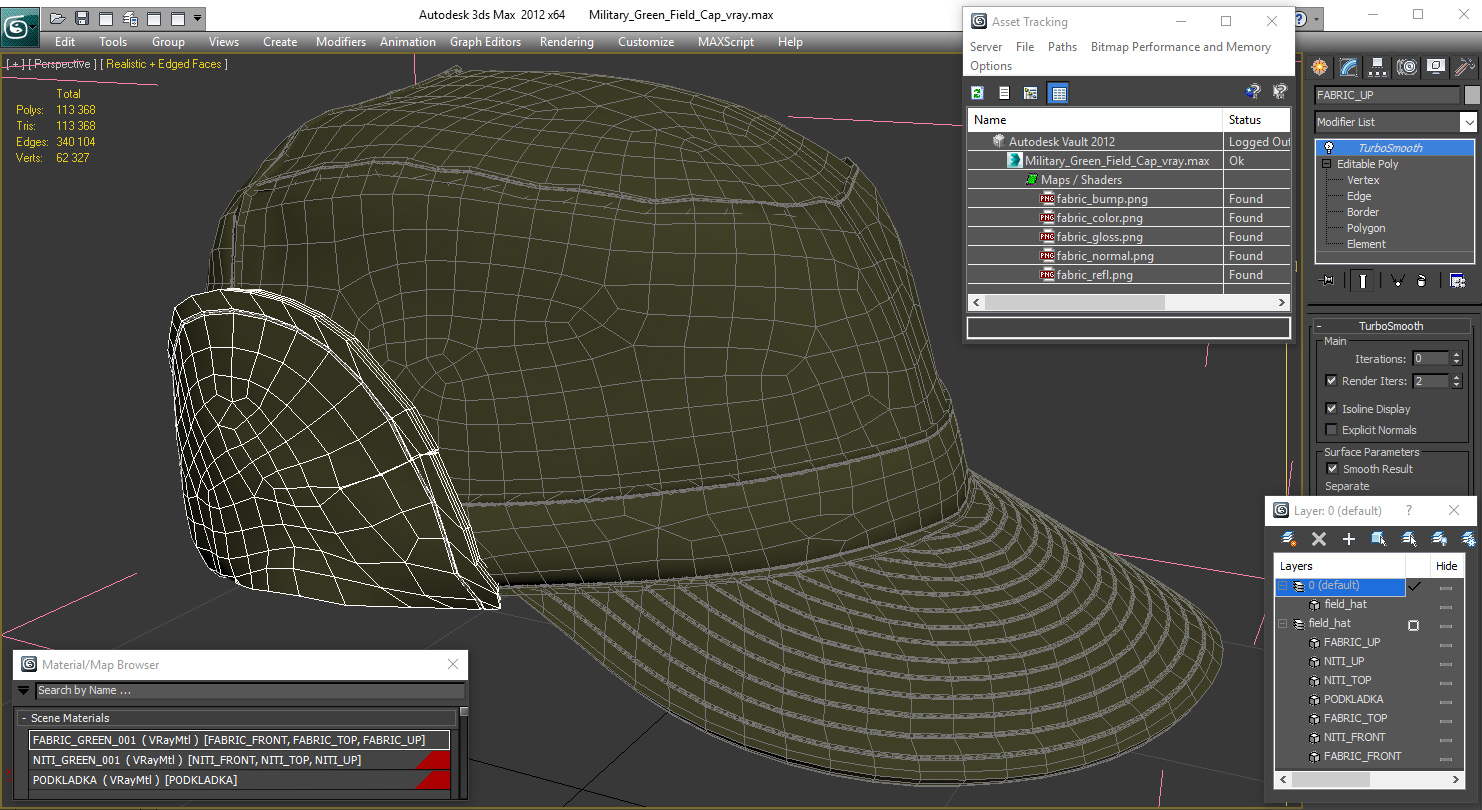Open the 3ds Max application menu button

tap(19, 25)
